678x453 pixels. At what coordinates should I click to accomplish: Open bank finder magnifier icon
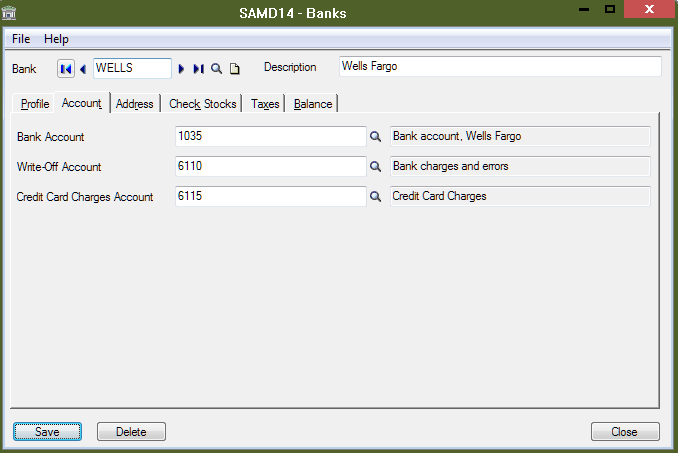[x=216, y=68]
